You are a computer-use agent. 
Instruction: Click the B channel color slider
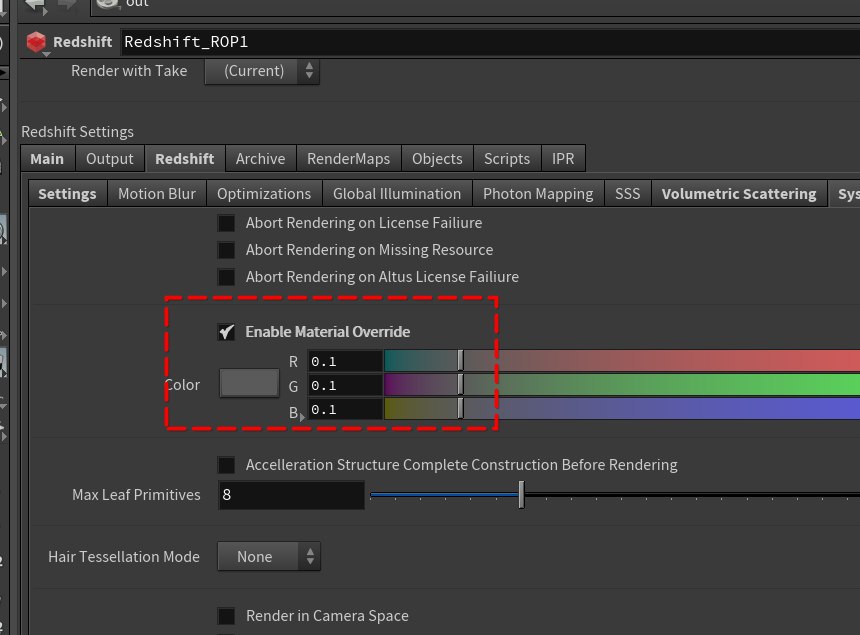622,409
